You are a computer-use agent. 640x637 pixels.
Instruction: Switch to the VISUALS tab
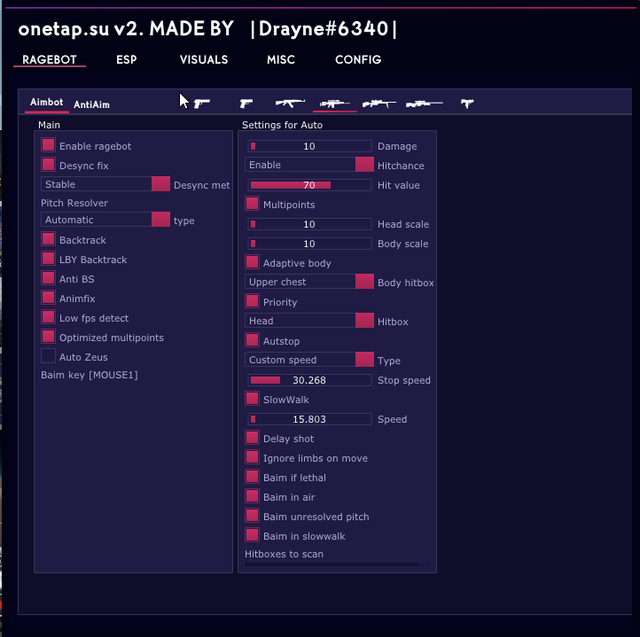203,60
